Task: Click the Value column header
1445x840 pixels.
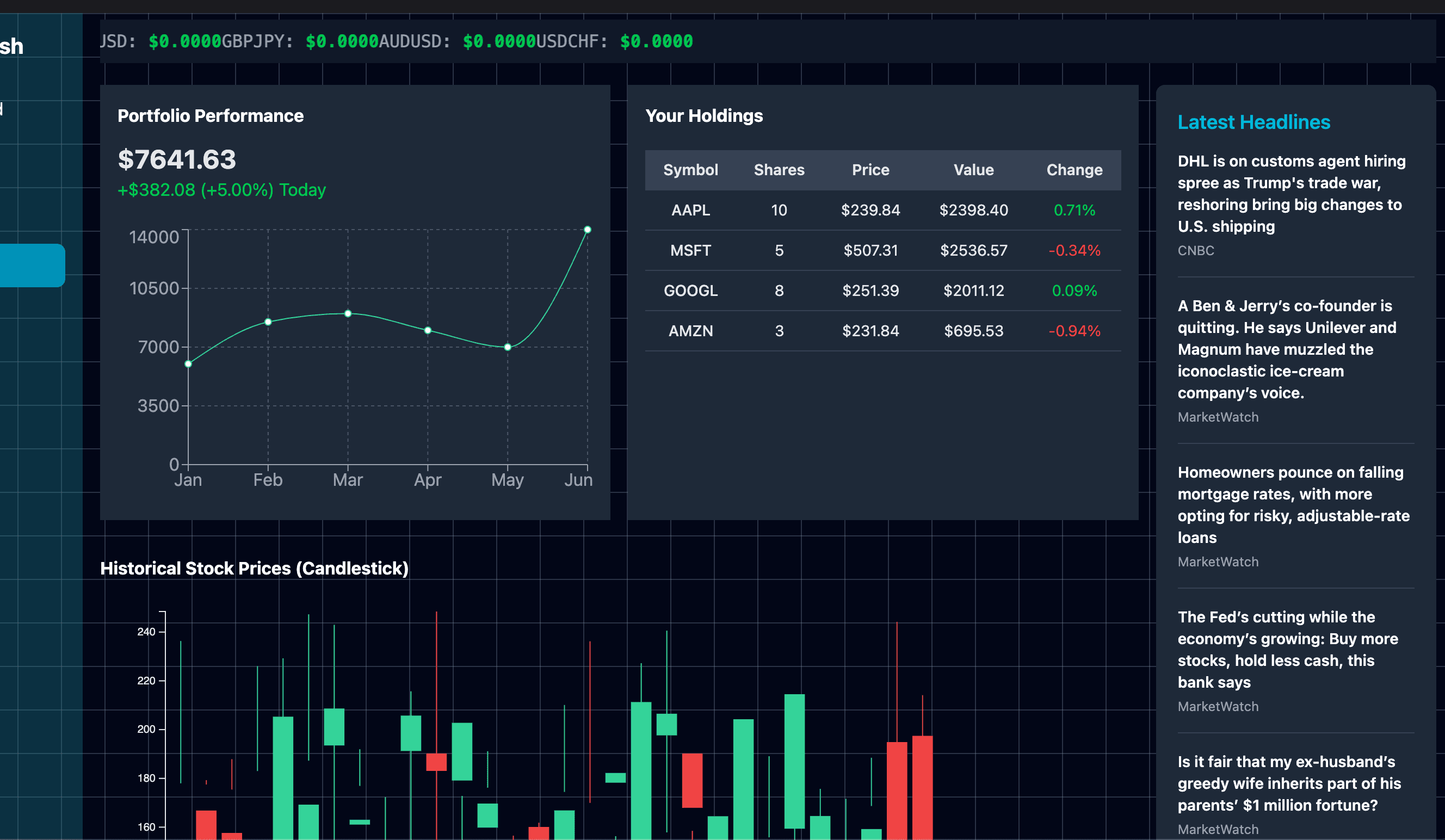Action: (x=974, y=170)
